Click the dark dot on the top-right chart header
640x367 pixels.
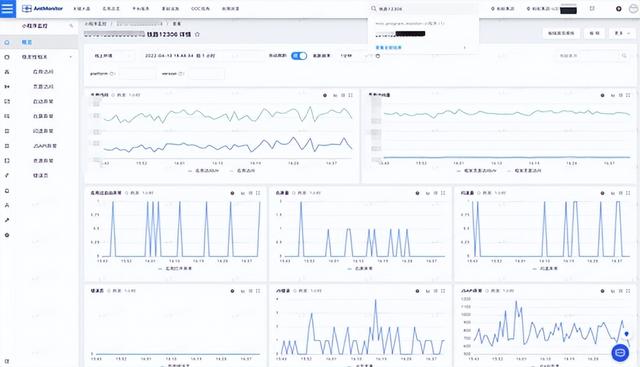[602, 95]
